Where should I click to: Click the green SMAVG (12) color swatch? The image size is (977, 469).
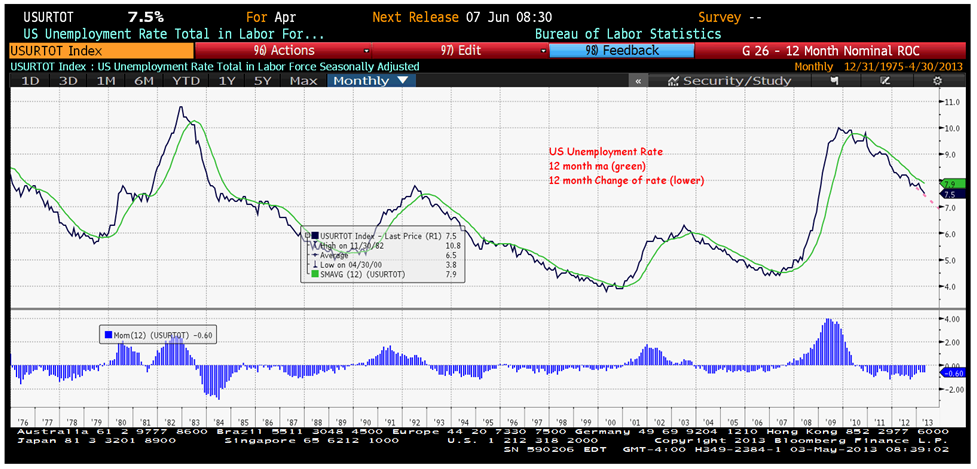tap(314, 274)
